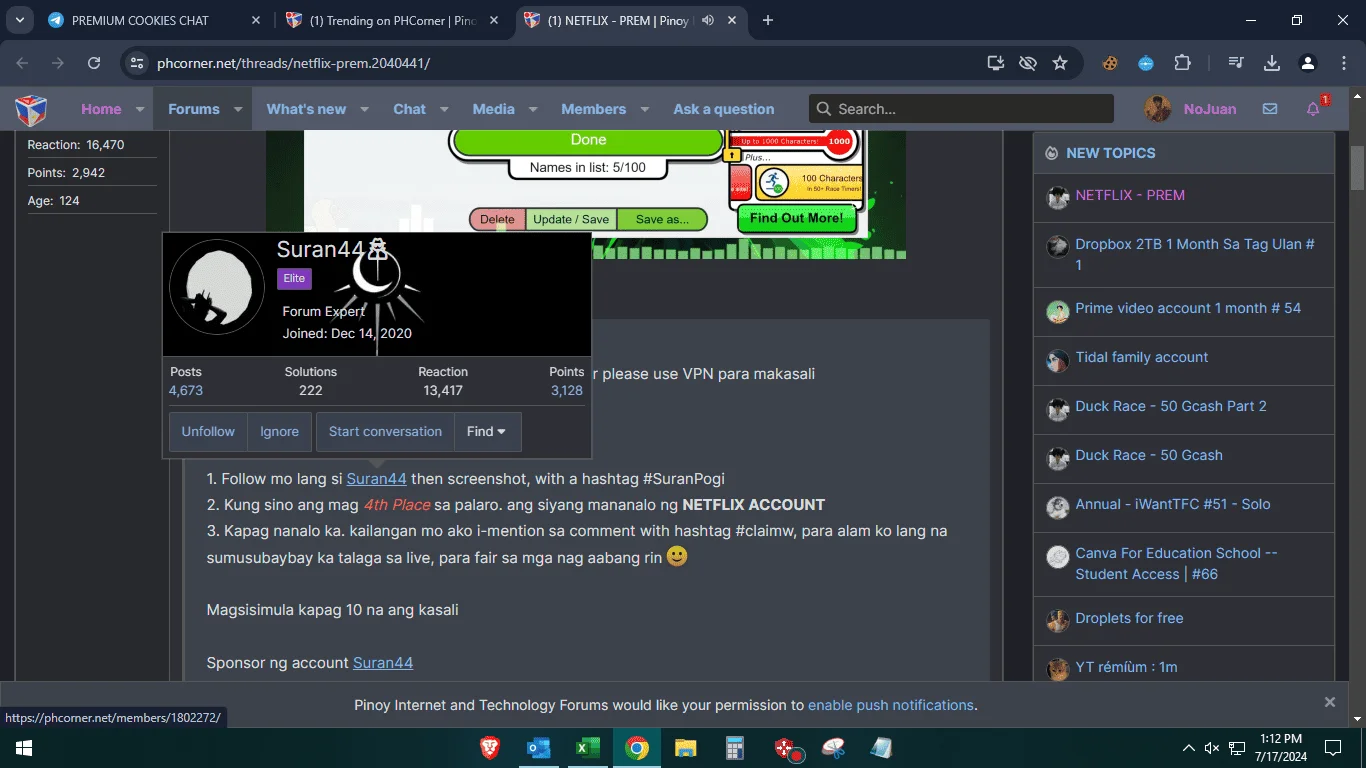Image resolution: width=1366 pixels, height=768 pixels.
Task: Switch to Trending on PHCorner tab
Action: (x=392, y=20)
